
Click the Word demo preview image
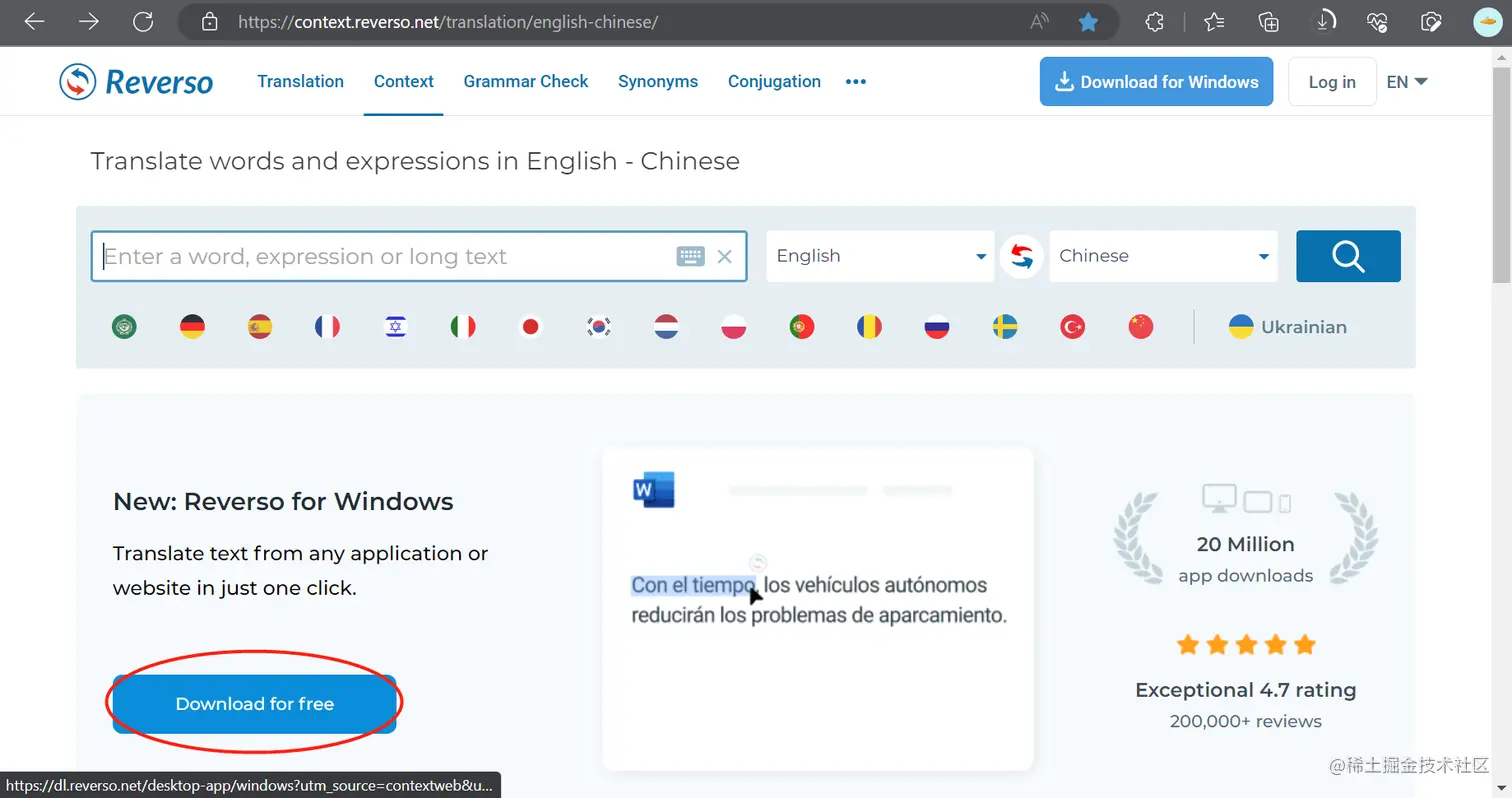(x=818, y=609)
